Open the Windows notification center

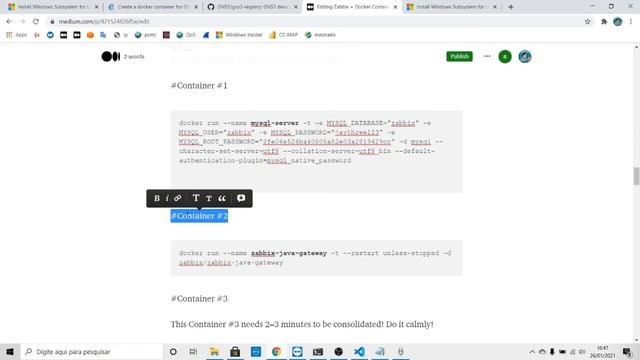[627, 352]
